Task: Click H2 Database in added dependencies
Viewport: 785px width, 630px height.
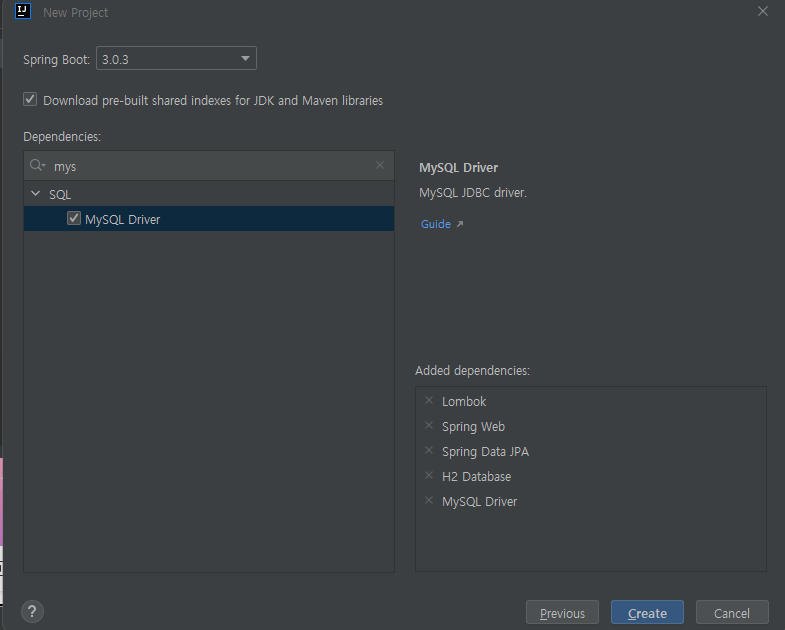Action: (x=477, y=477)
